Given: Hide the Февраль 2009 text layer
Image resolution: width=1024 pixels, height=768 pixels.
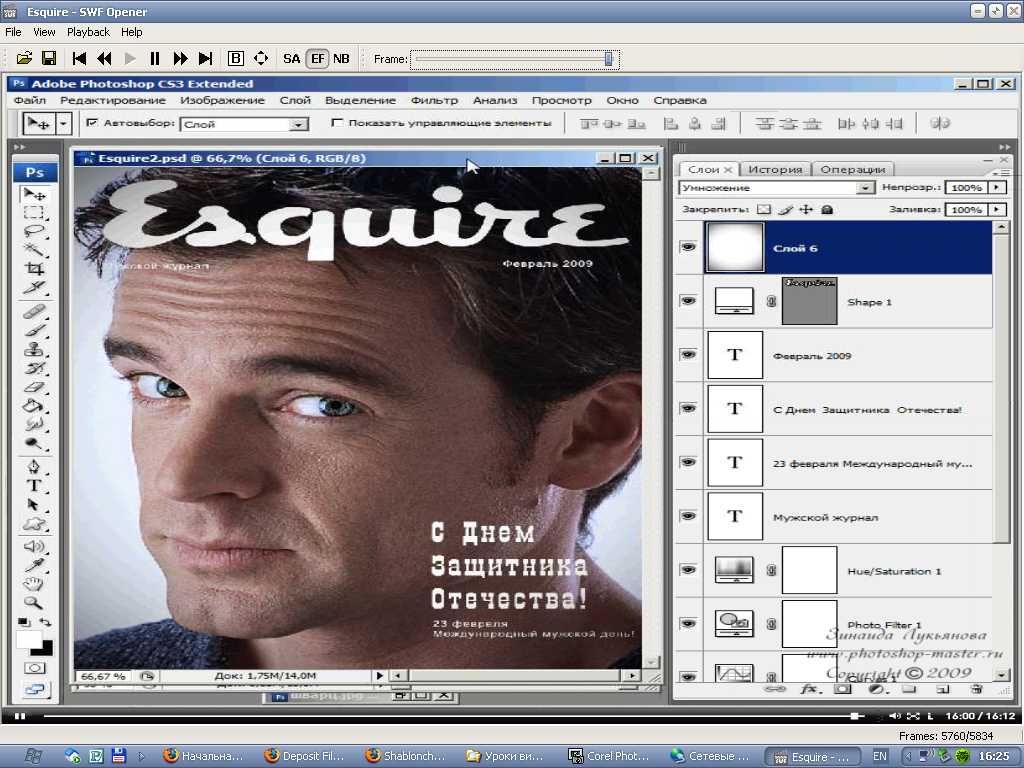Looking at the screenshot, I should (688, 355).
